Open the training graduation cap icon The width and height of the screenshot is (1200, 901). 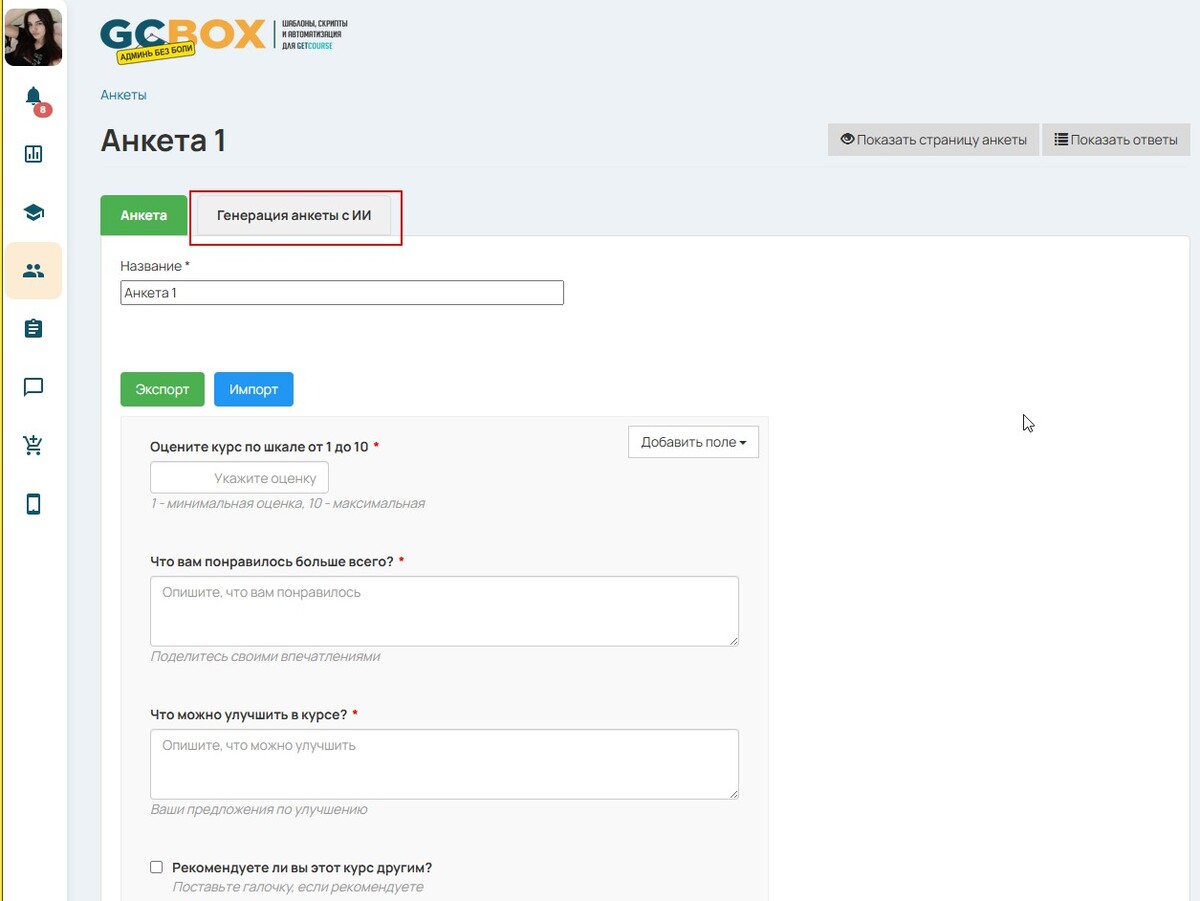point(34,212)
